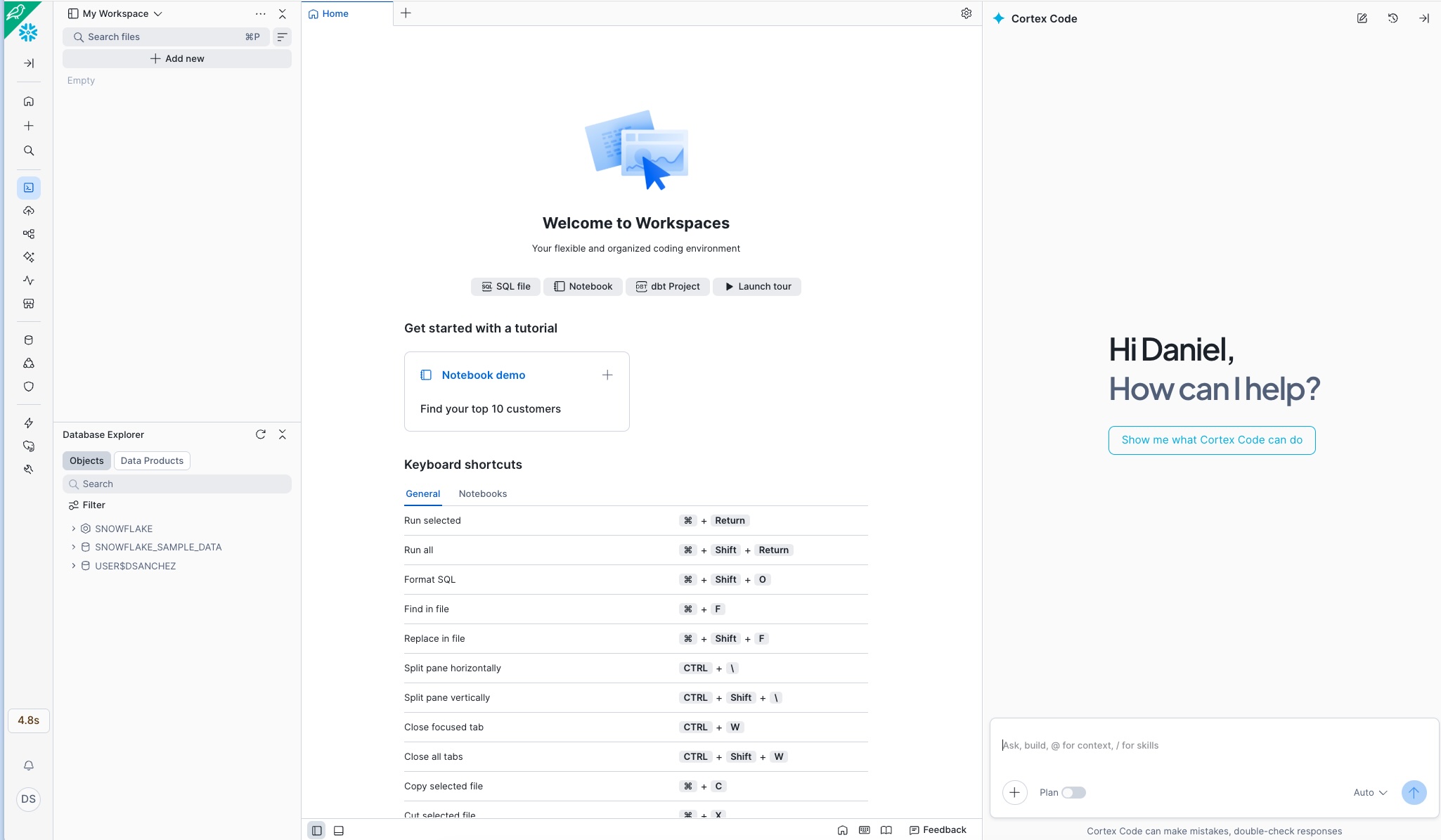Switch the explorer to Data Products
Screen dimensions: 1441x840
[152, 460]
